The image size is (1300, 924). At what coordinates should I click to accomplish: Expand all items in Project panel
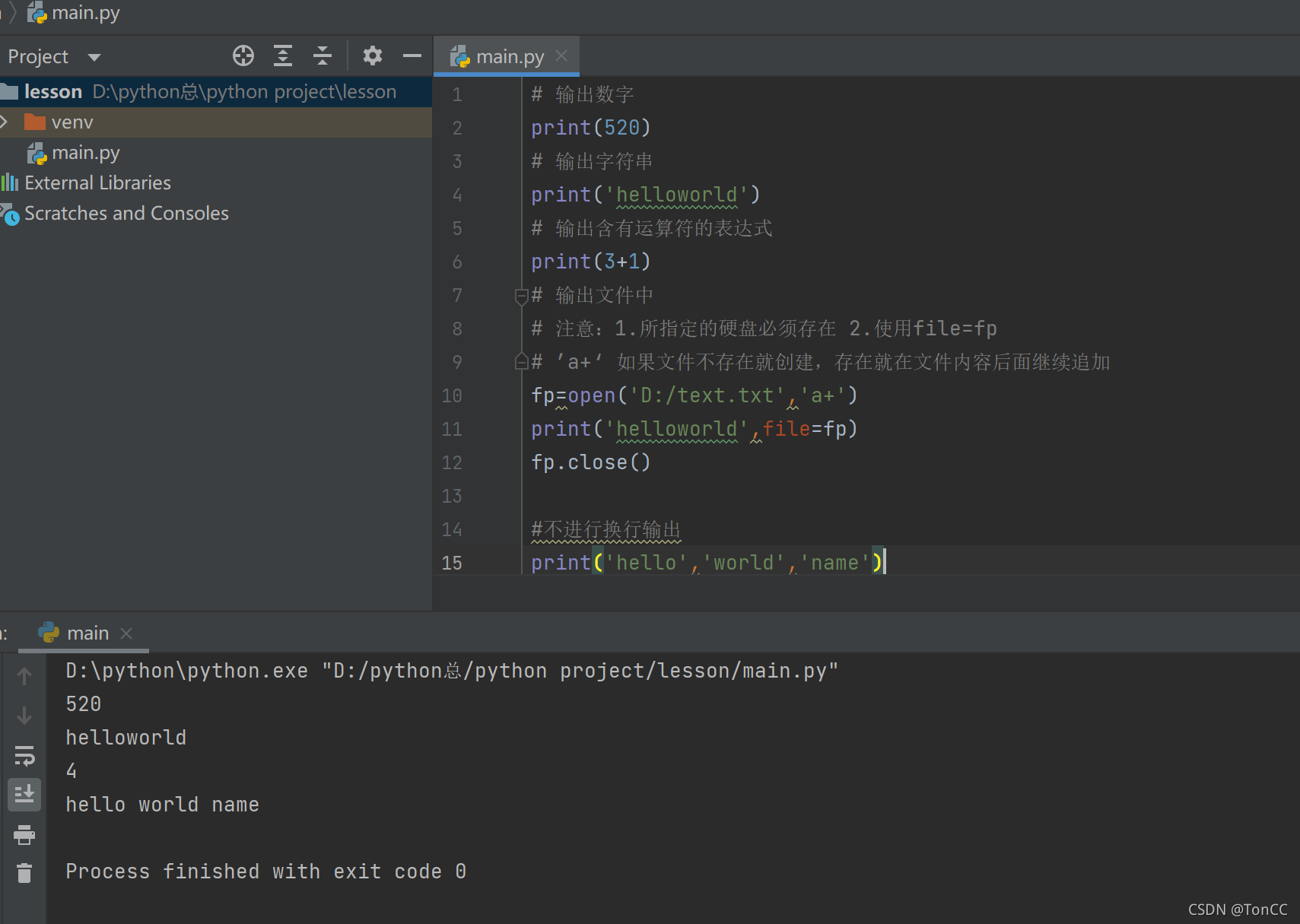click(283, 56)
